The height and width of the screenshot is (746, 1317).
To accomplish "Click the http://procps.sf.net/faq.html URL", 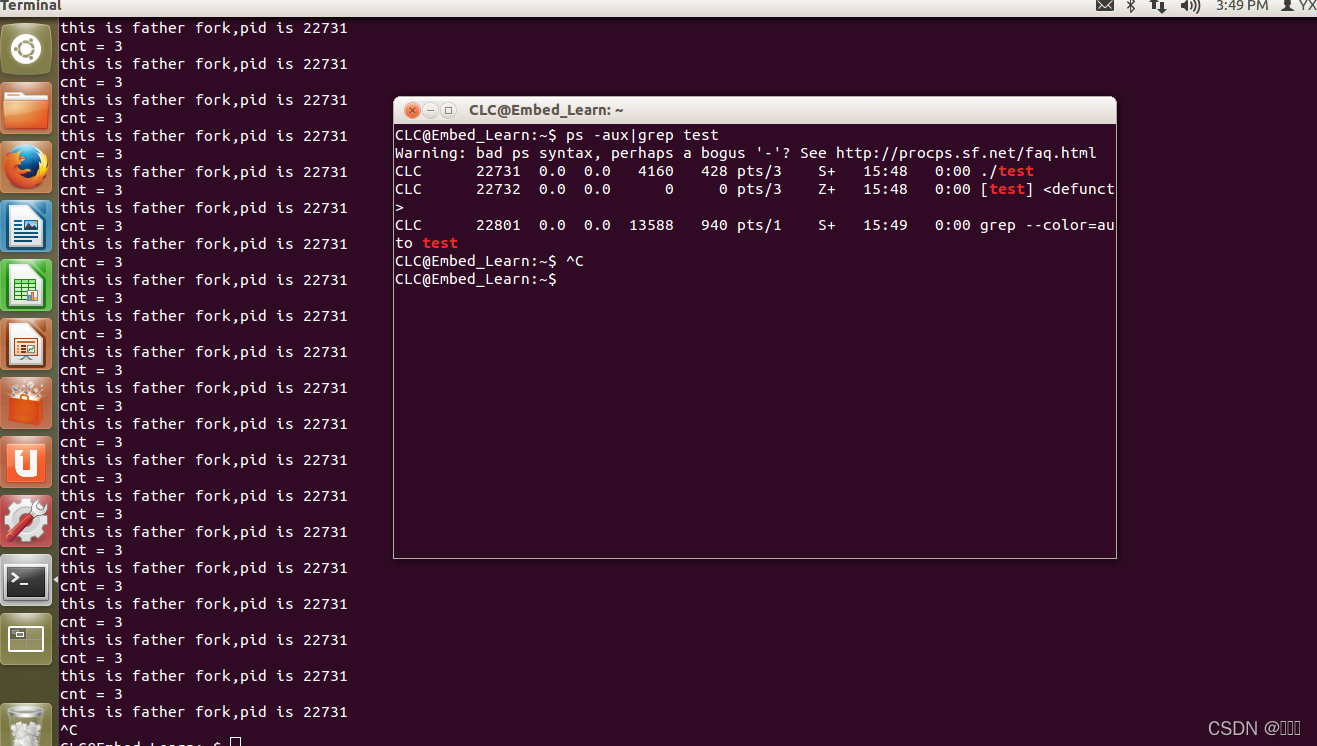I will (x=966, y=153).
